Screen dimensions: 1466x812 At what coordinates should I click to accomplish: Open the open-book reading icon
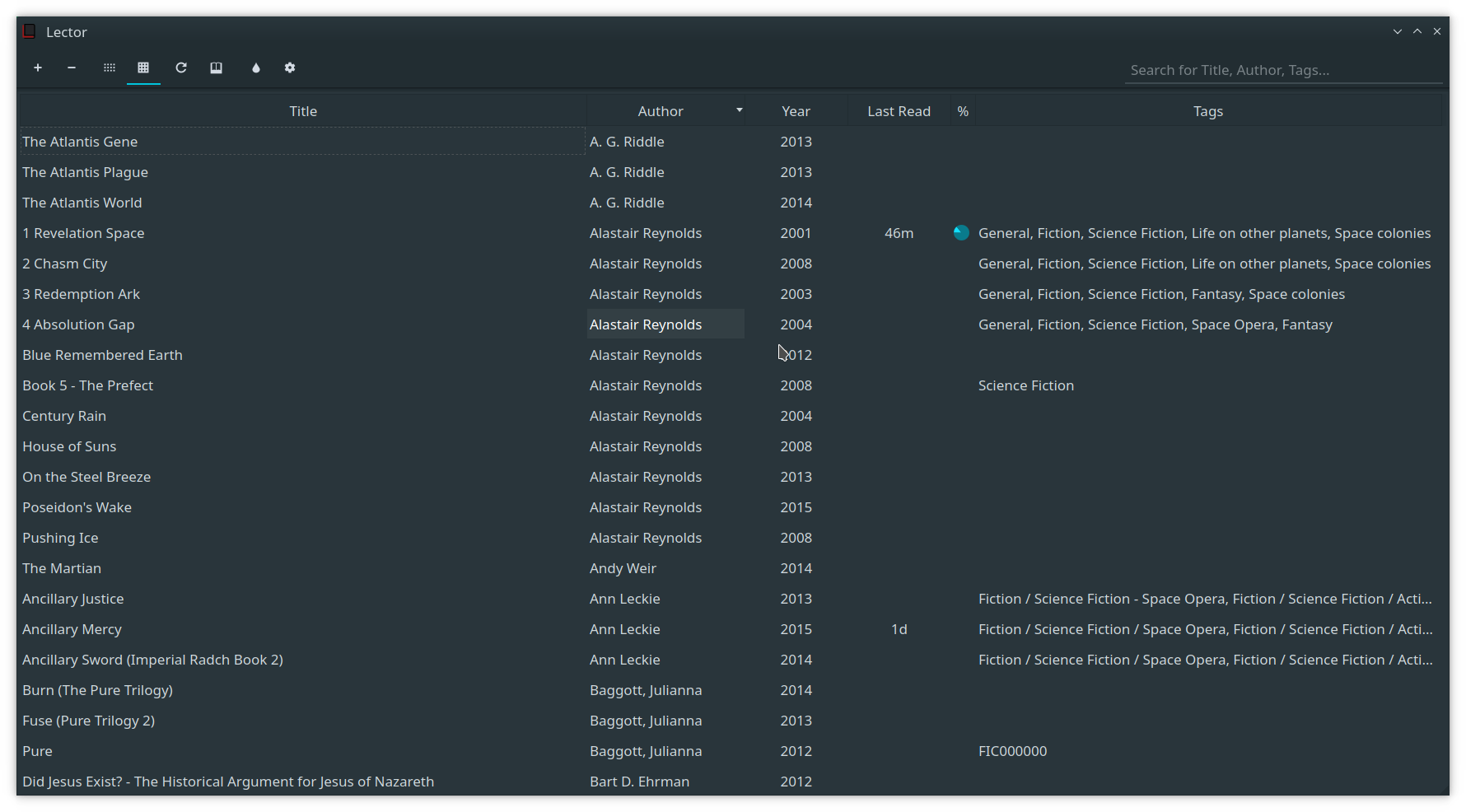click(217, 68)
